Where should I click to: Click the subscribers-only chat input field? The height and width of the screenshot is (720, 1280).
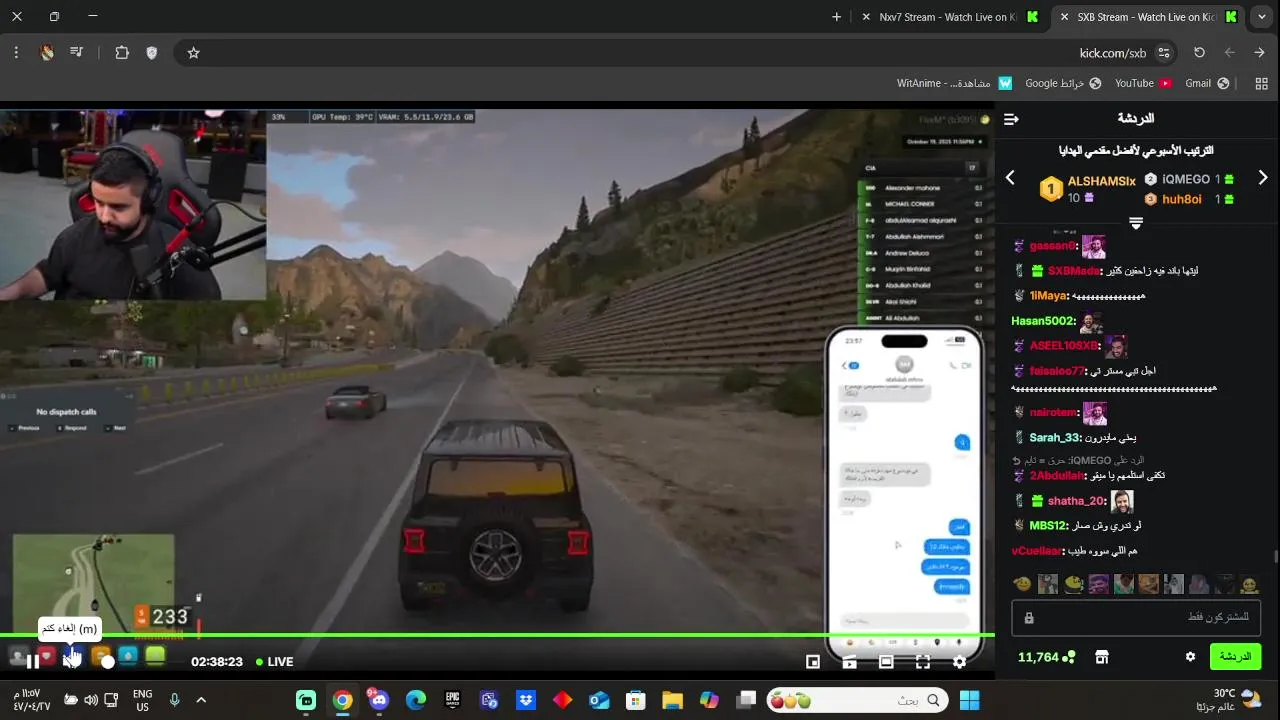point(1136,617)
